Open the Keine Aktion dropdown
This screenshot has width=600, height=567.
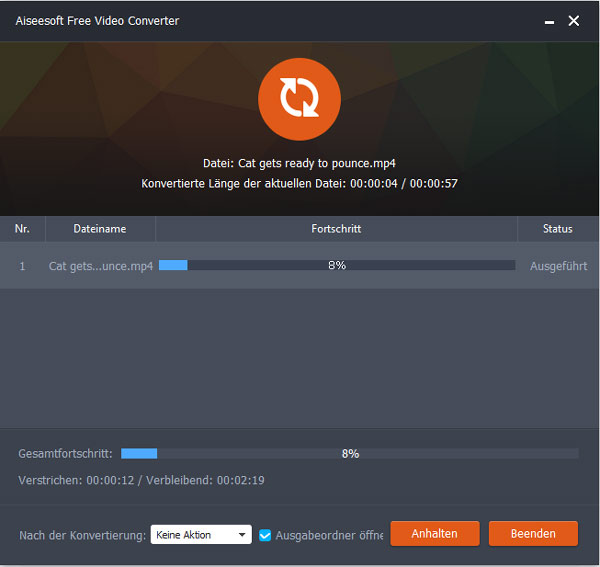click(201, 535)
